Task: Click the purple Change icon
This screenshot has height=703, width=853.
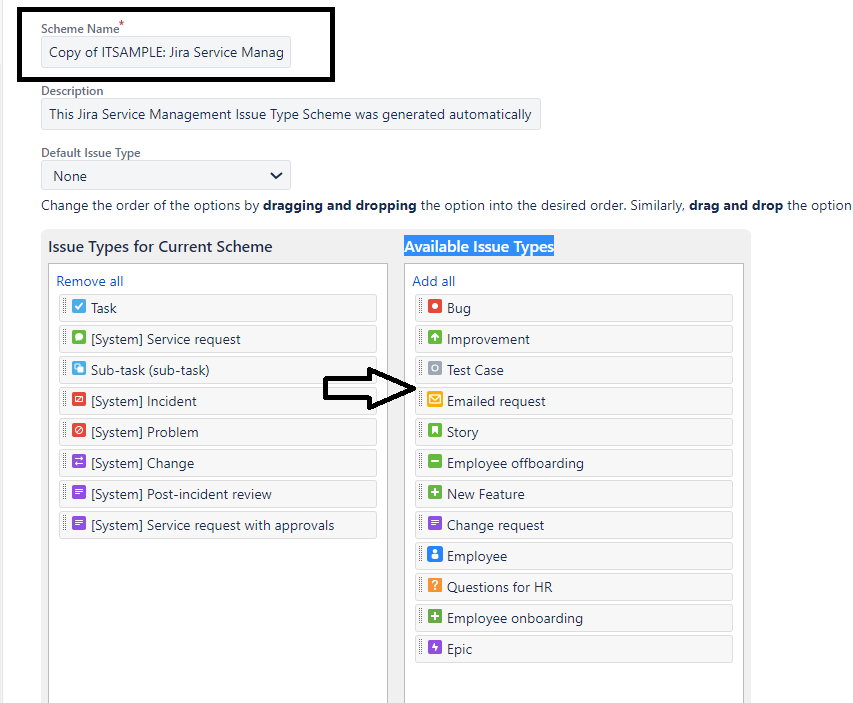Action: [x=79, y=461]
